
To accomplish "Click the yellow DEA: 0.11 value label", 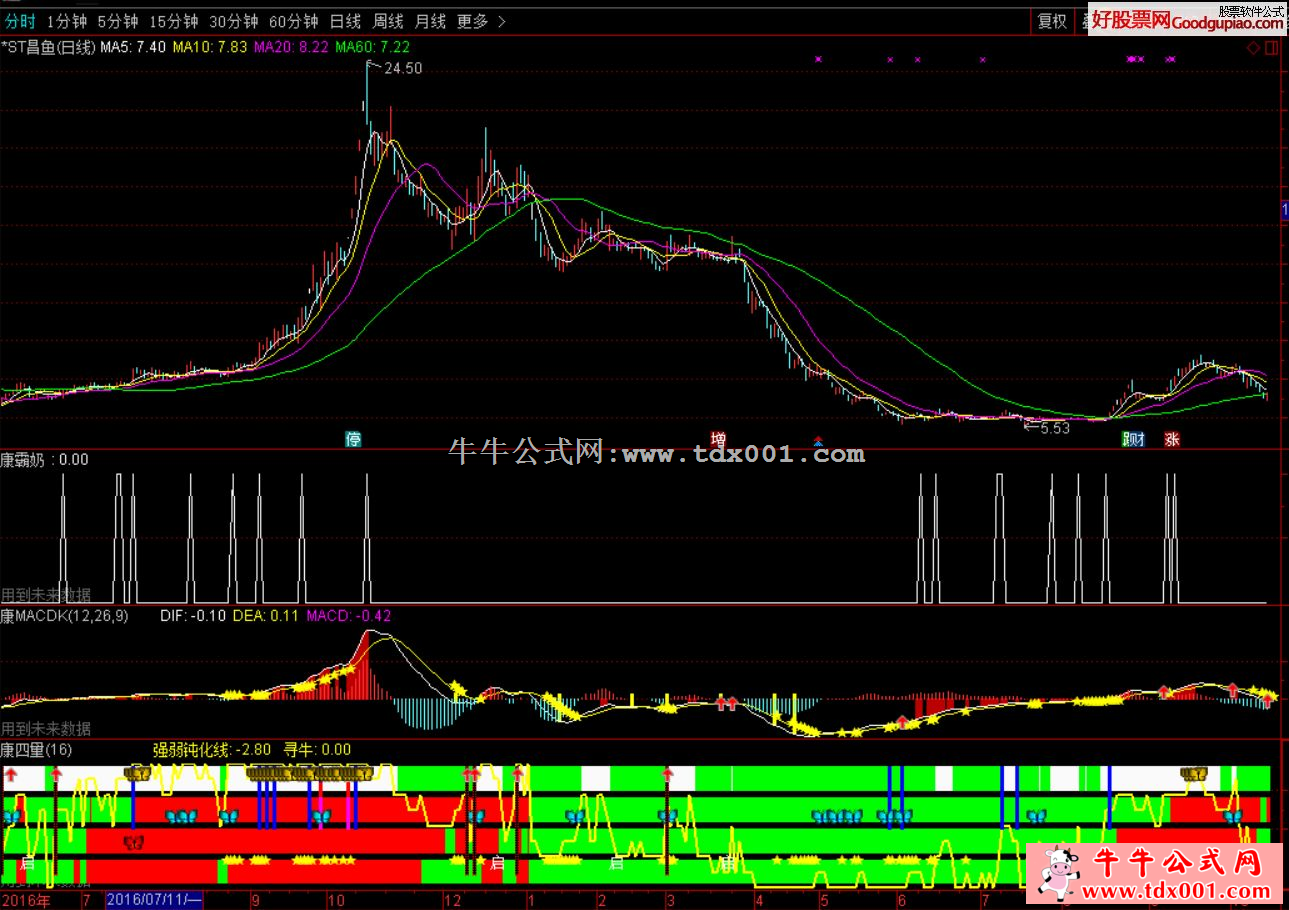I will 266,616.
